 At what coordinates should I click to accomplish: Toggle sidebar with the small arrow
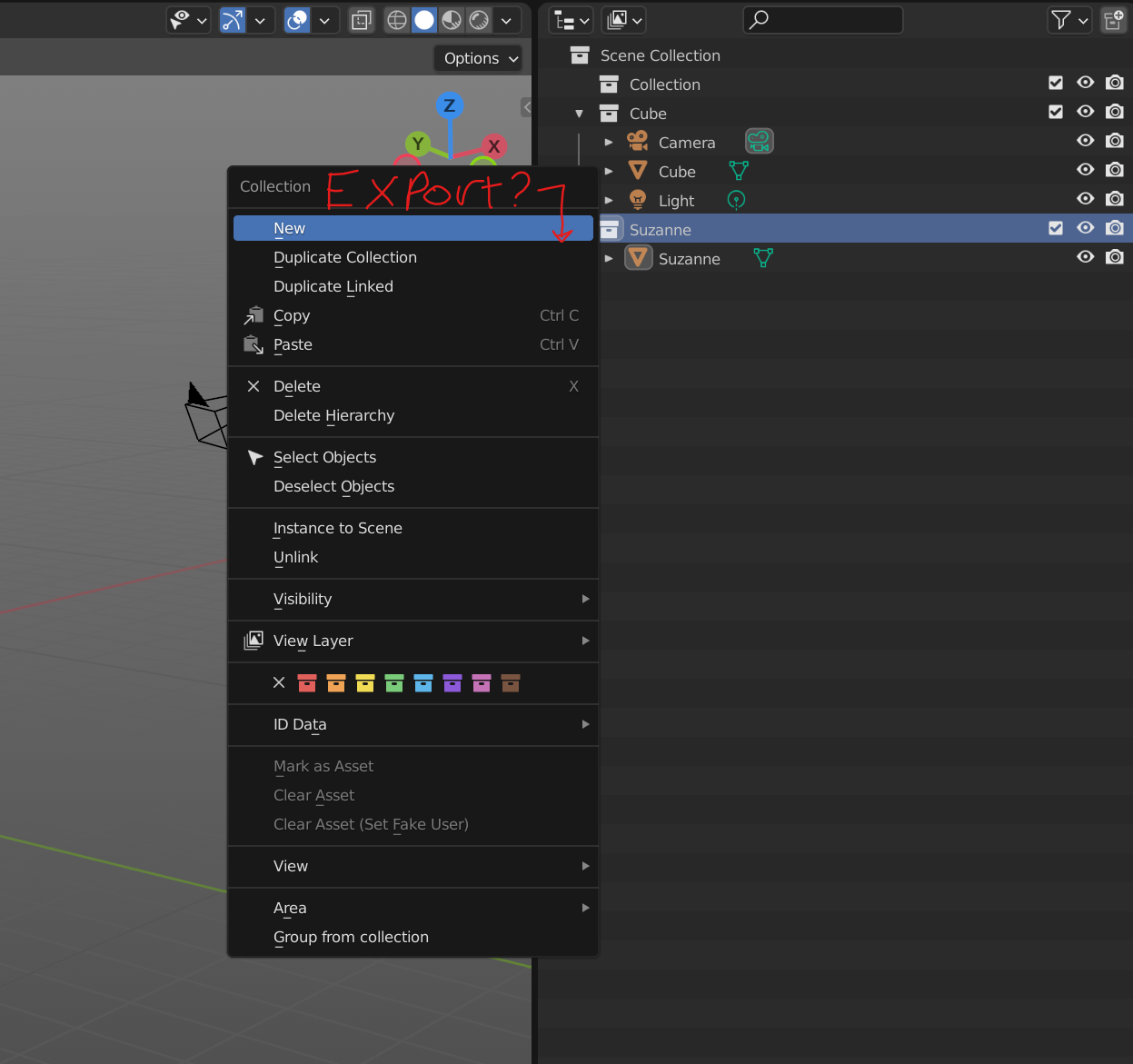click(x=526, y=107)
